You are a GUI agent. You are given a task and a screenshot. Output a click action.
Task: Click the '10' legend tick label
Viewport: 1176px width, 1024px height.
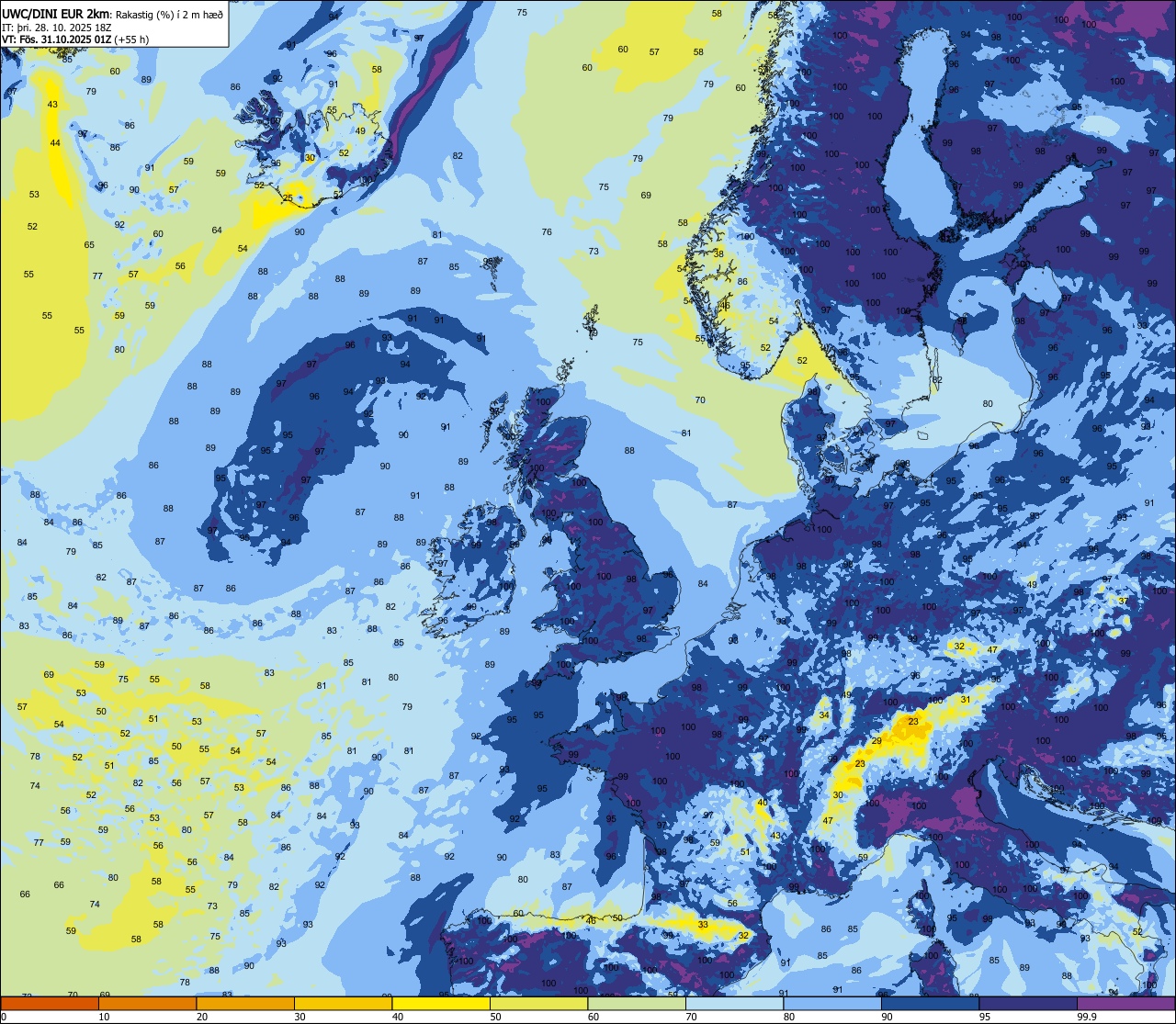104,1017
